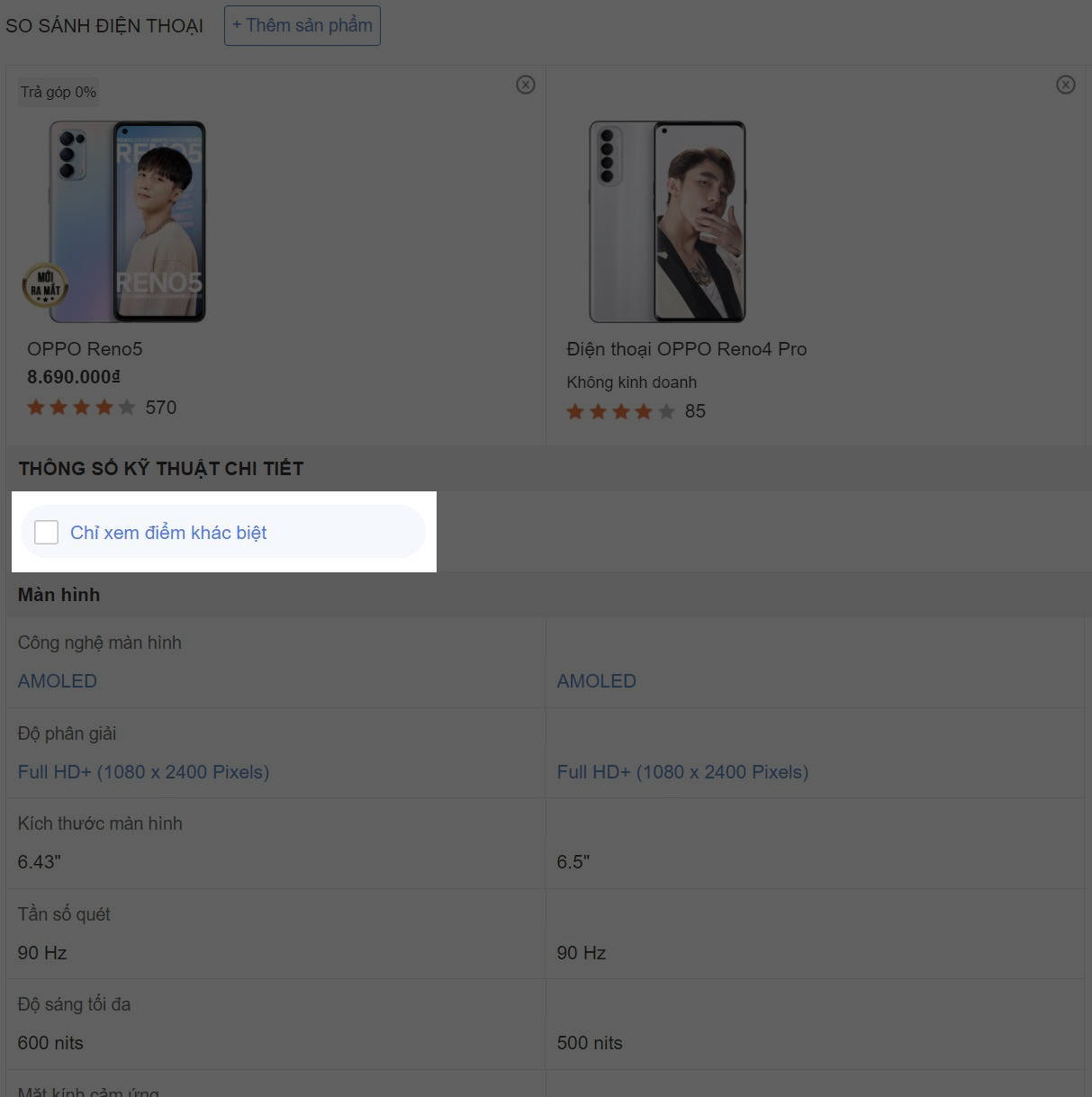Image resolution: width=1092 pixels, height=1097 pixels.
Task: Enable 'Chỉ xem điểm khác biệt' checkbox
Action: coord(46,532)
